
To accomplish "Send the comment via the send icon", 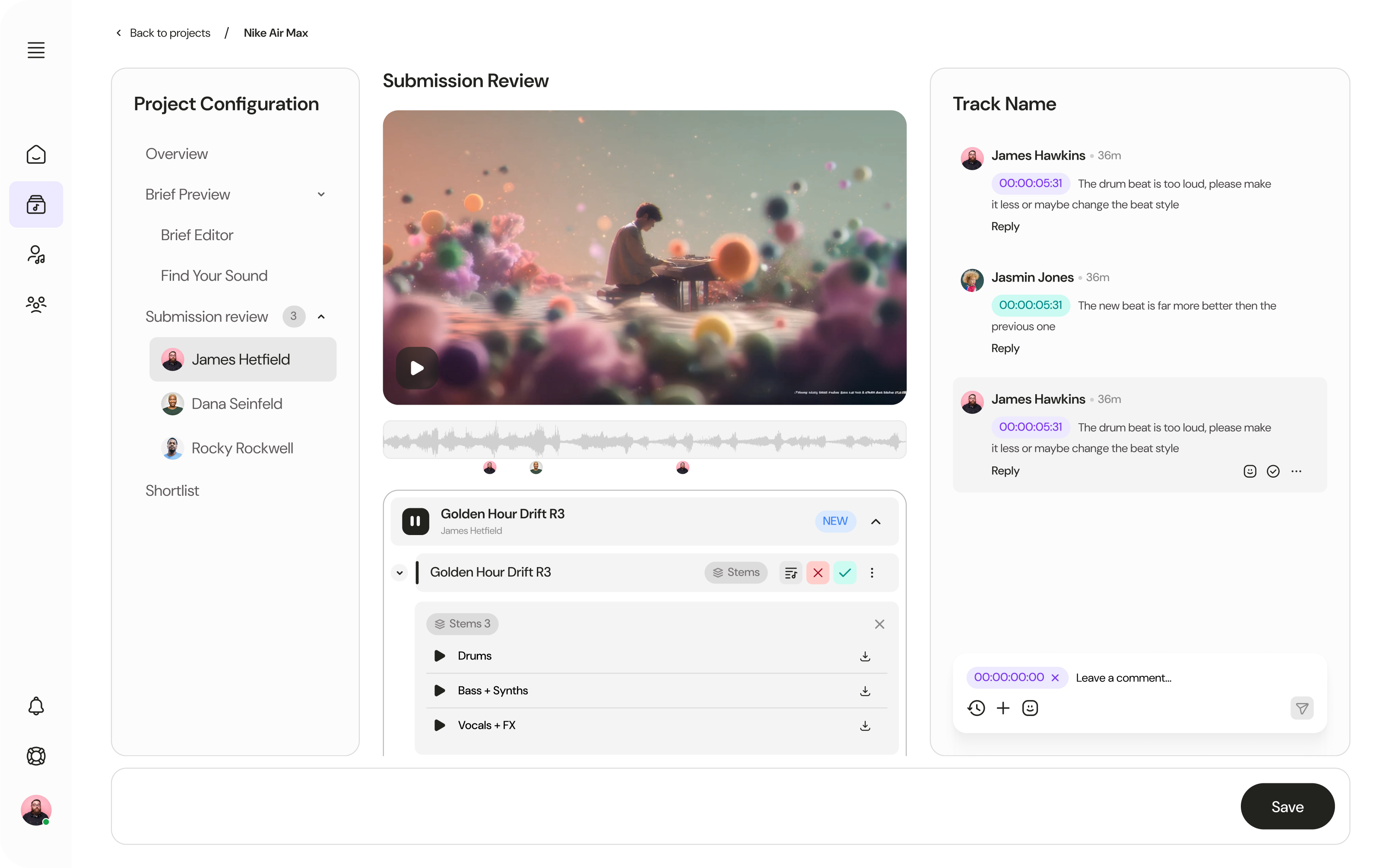I will [x=1302, y=708].
